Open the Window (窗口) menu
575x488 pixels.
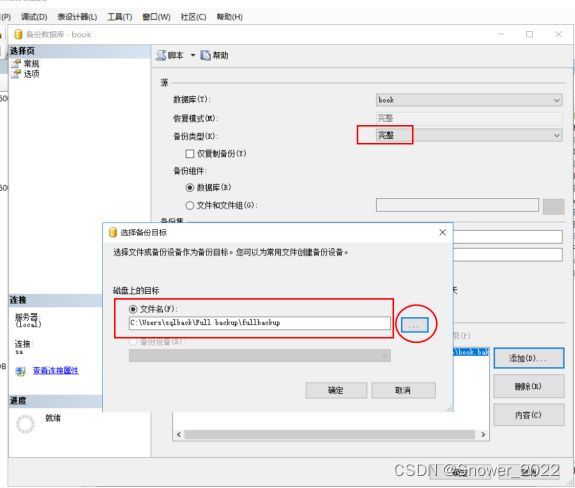pos(156,17)
